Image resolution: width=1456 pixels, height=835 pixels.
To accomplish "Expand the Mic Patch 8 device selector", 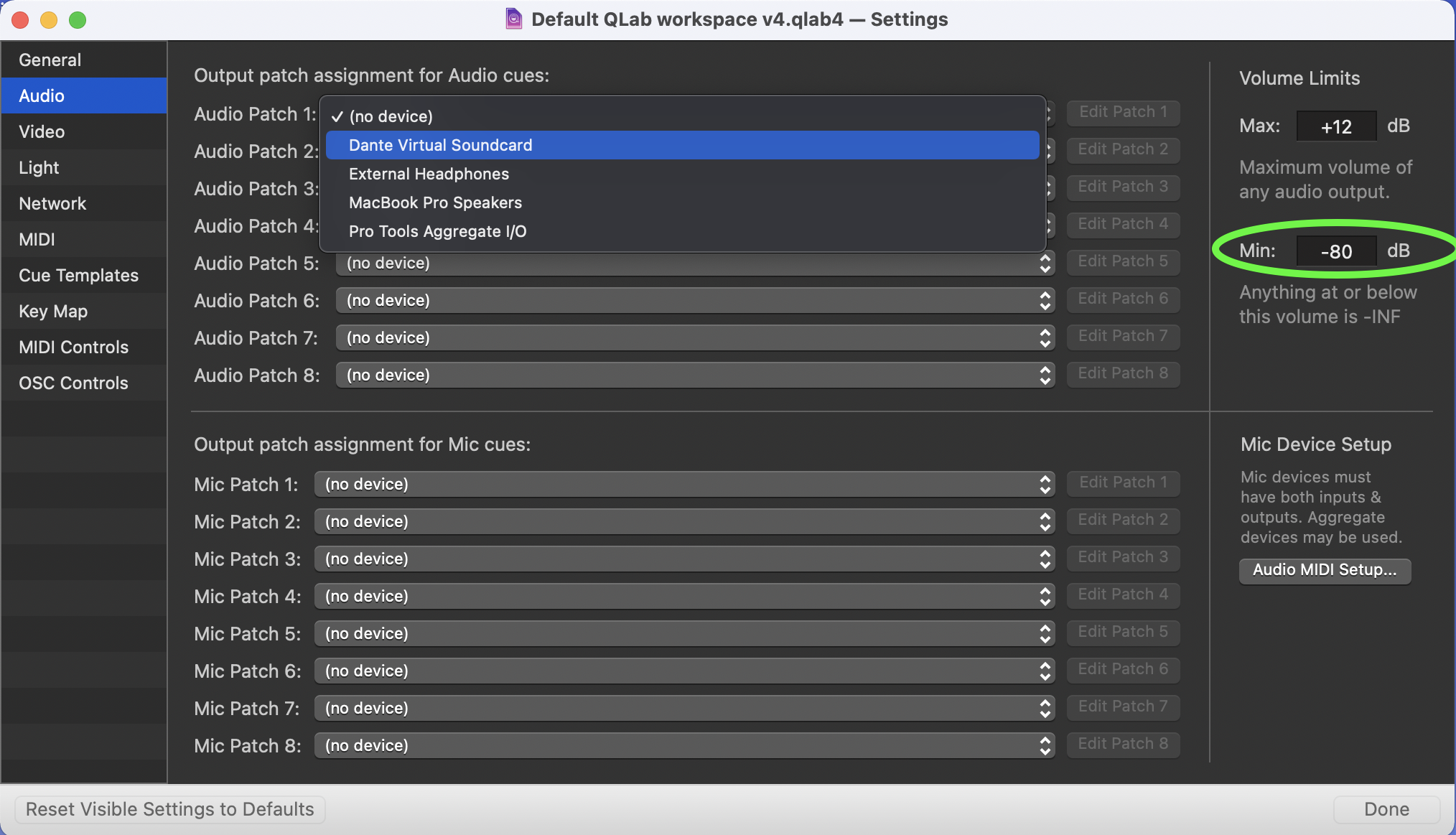I will (683, 745).
